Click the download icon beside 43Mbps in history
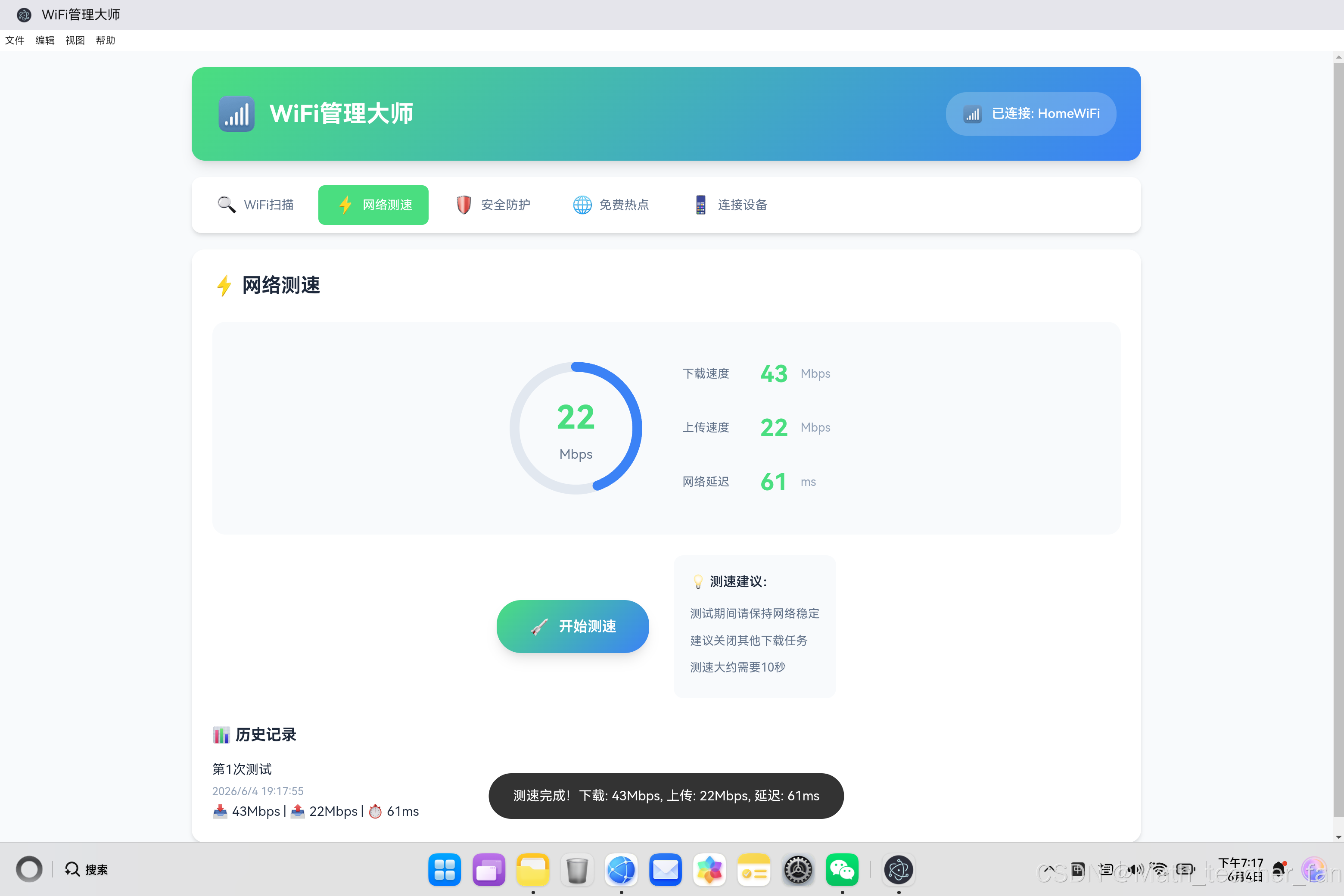This screenshot has width=1344, height=896. point(220,812)
